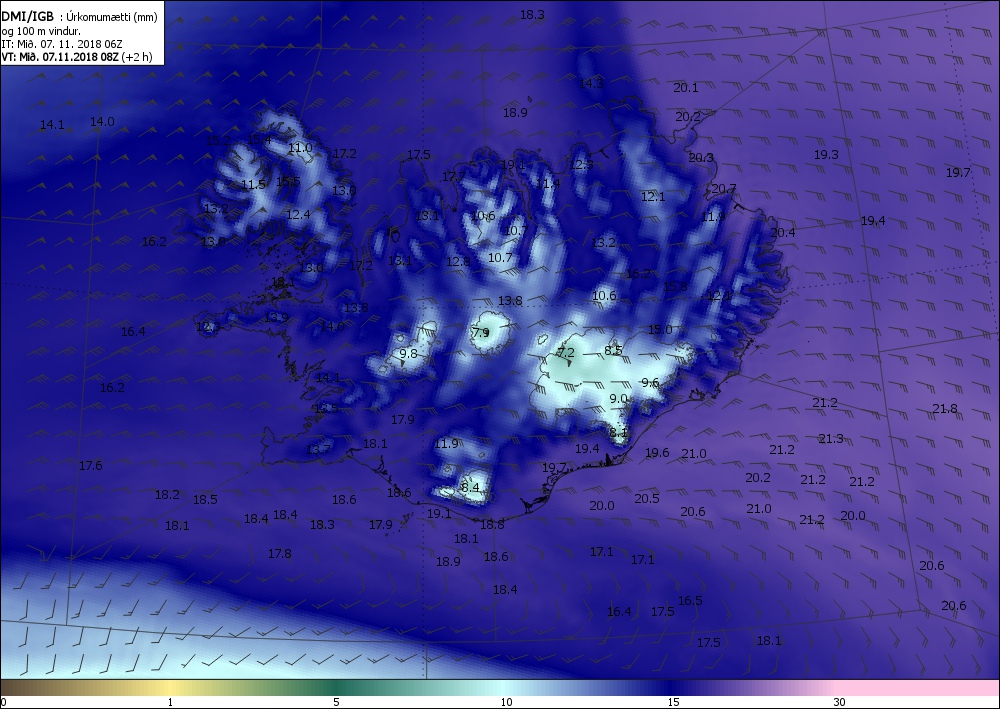This screenshot has width=1000, height=709.
Task: Click the 11.0 value in Westfjords
Action: pyautogui.click(x=300, y=148)
